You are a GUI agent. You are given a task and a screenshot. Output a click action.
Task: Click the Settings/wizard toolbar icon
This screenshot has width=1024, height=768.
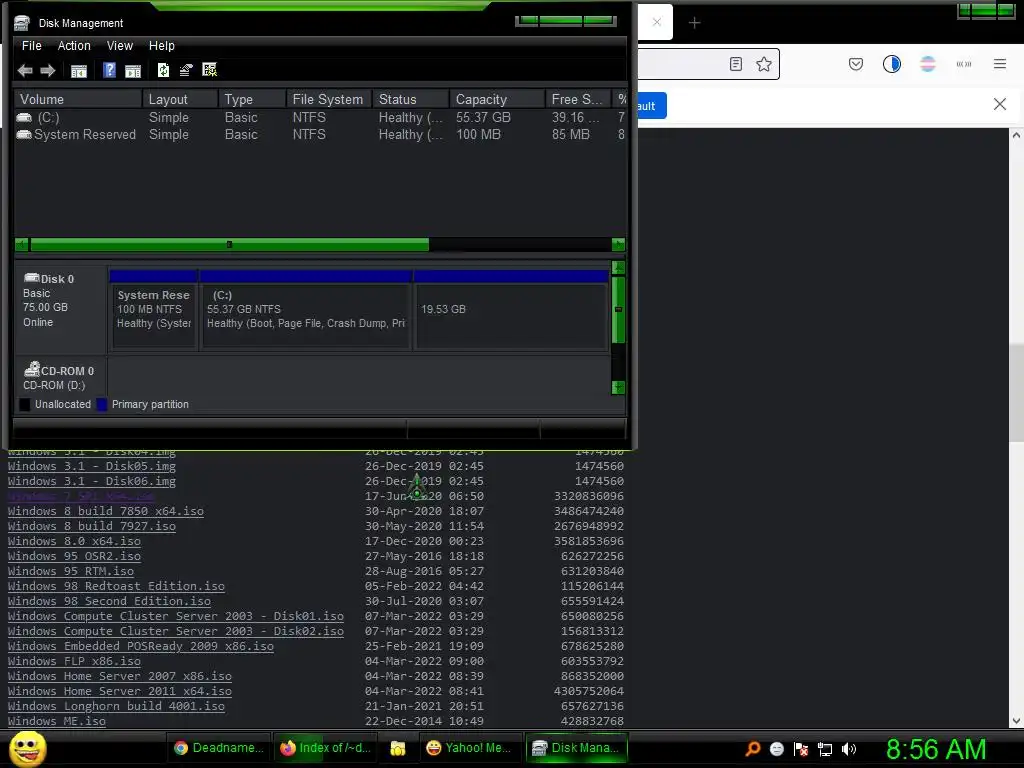point(210,70)
